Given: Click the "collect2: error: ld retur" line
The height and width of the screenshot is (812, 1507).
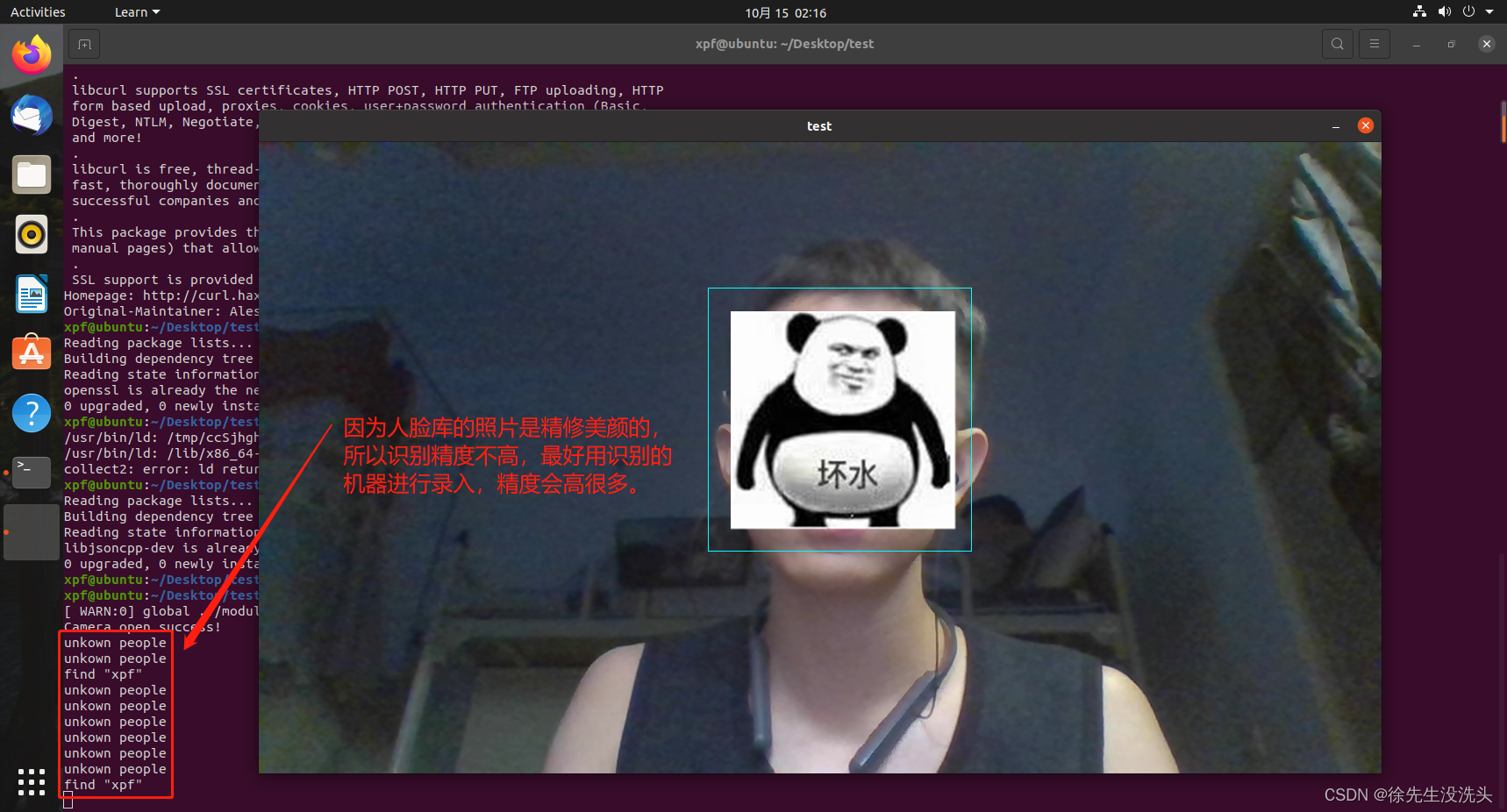Looking at the screenshot, I should 161,469.
